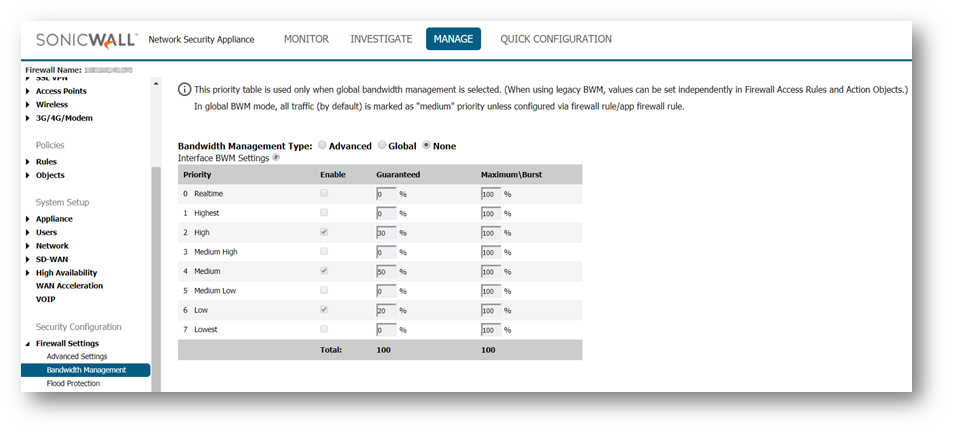
Task: Open Flood Protection page
Action: click(73, 383)
